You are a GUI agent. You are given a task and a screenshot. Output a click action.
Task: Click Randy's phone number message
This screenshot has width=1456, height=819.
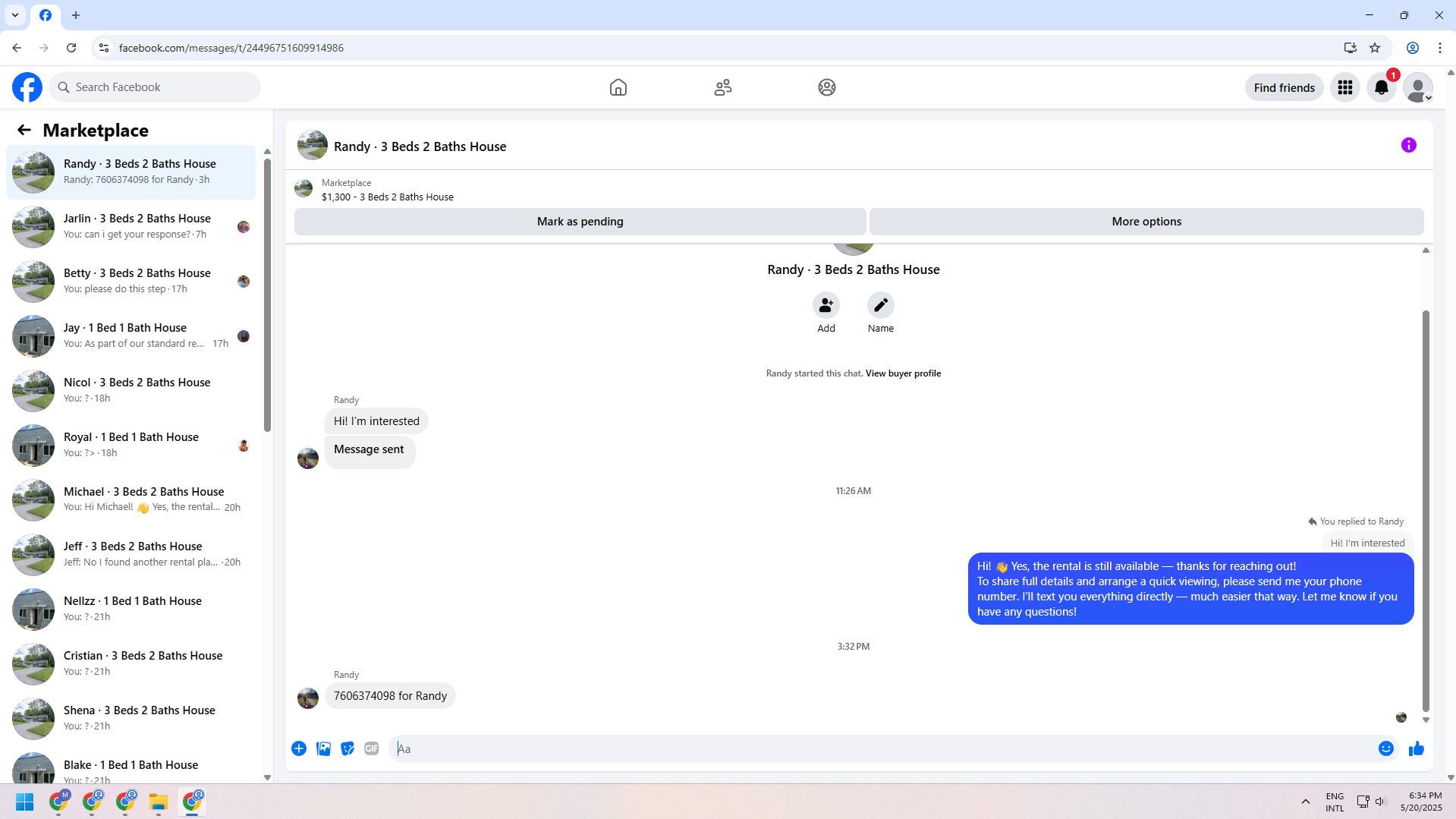pos(390,696)
